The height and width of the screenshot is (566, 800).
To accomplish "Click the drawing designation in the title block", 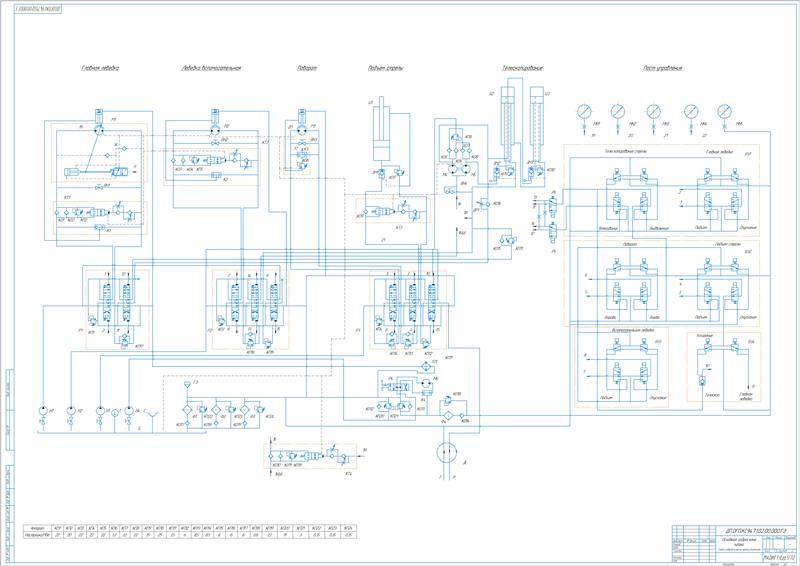I will click(x=757, y=531).
